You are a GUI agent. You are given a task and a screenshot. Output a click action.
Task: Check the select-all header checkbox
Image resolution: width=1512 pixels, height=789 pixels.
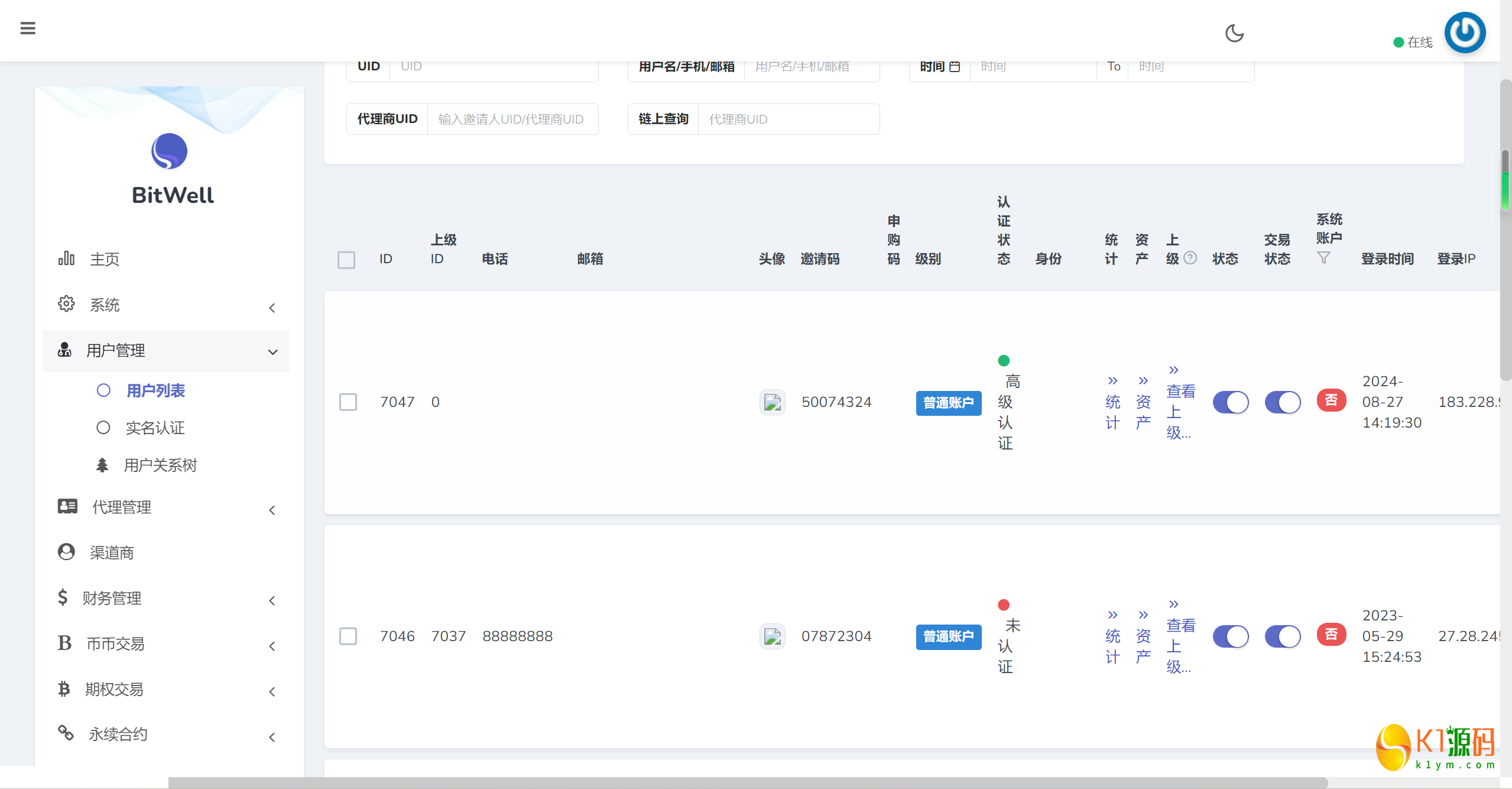coord(346,260)
